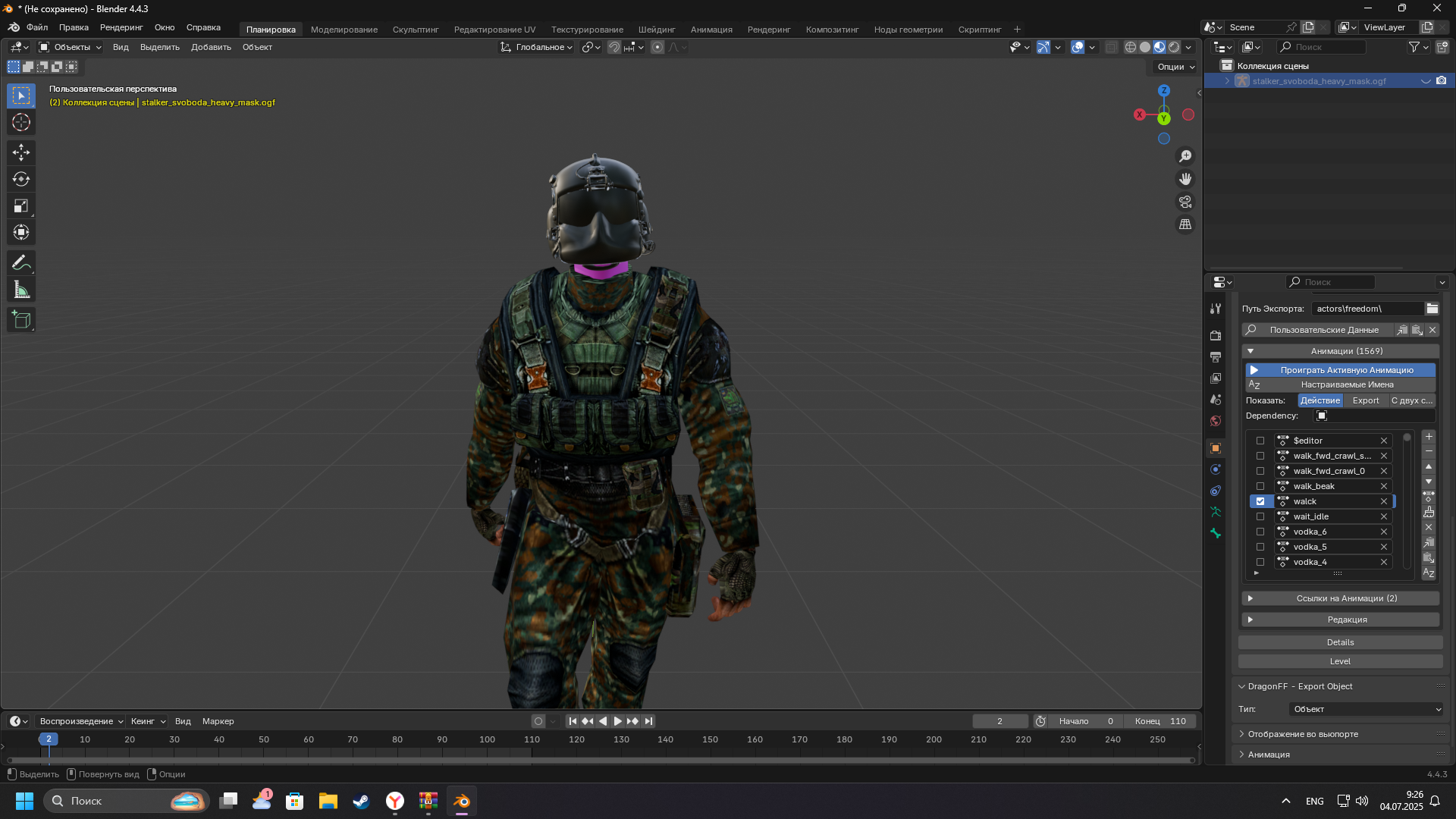This screenshot has width=1456, height=819.
Task: Click the frame 2 playhead marker
Action: point(49,739)
